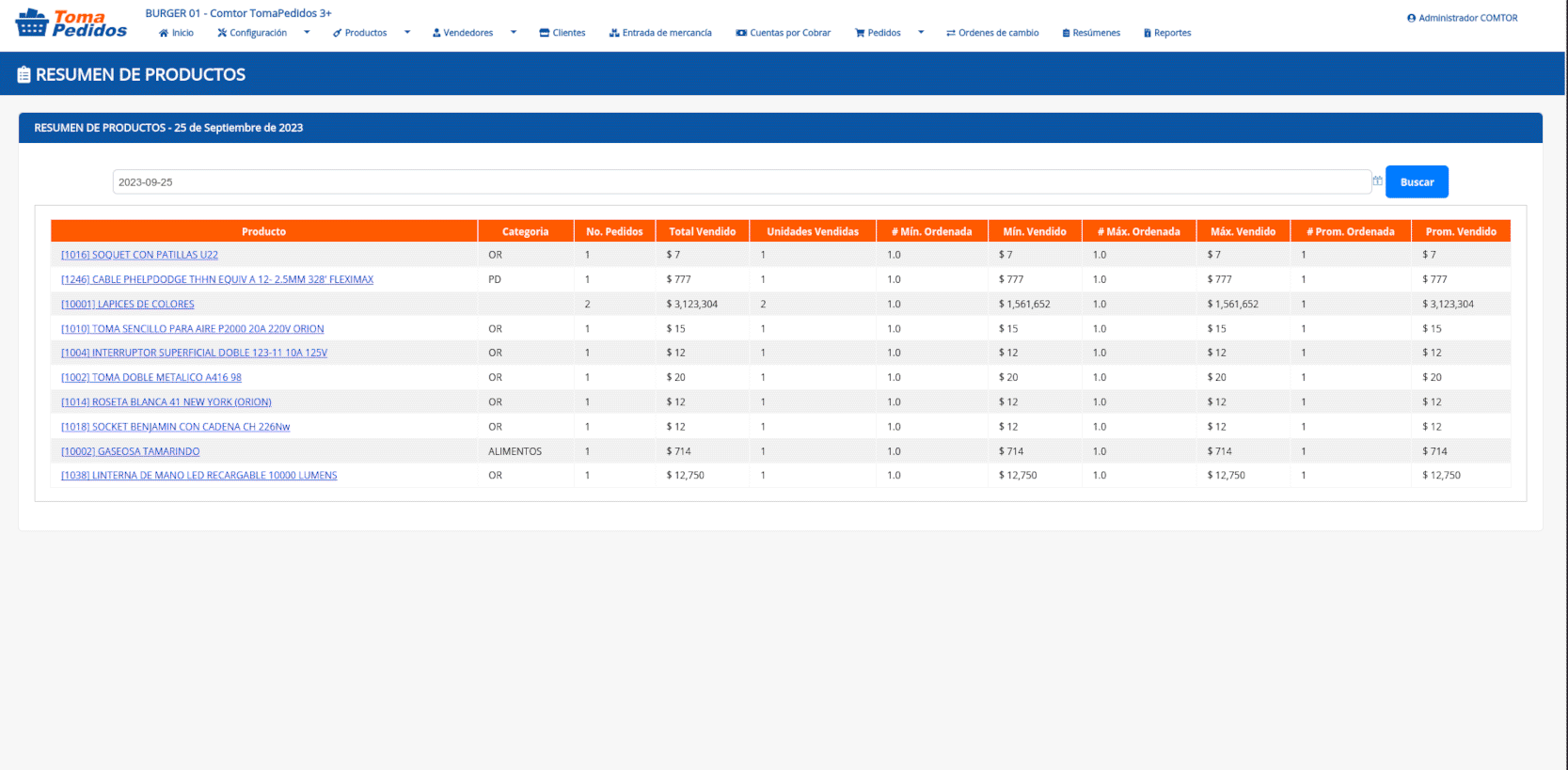The height and width of the screenshot is (770, 1568).
Task: Open the Vendedores menu item
Action: (x=463, y=33)
